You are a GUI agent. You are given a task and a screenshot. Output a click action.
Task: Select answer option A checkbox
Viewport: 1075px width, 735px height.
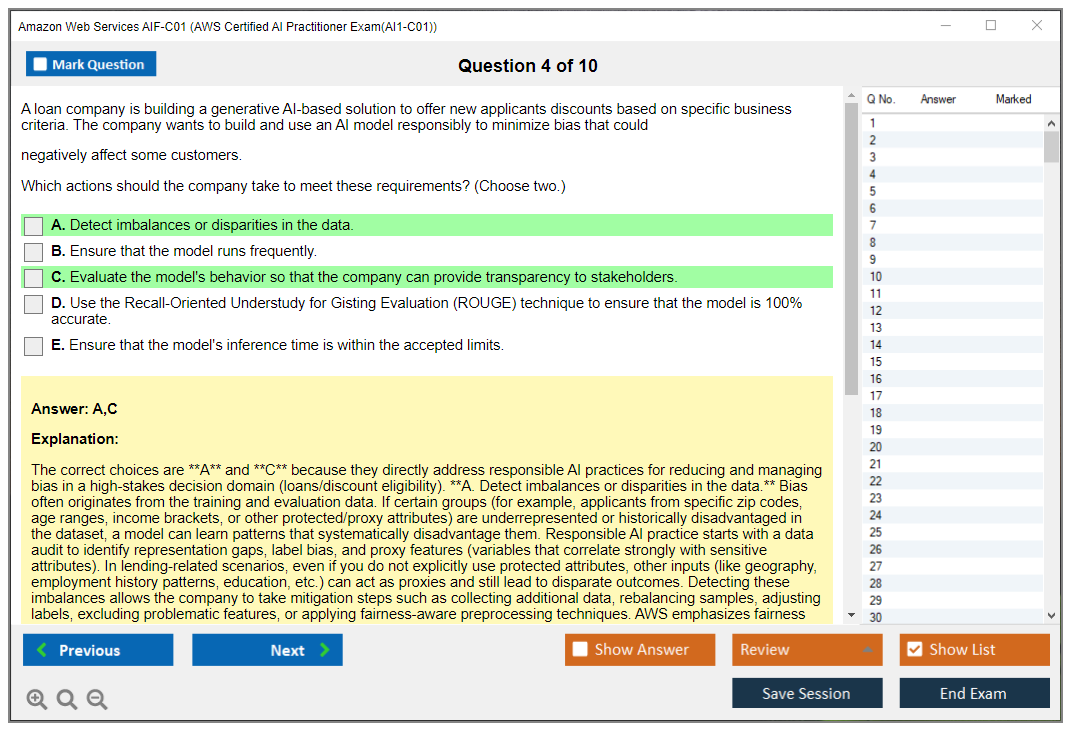[33, 226]
